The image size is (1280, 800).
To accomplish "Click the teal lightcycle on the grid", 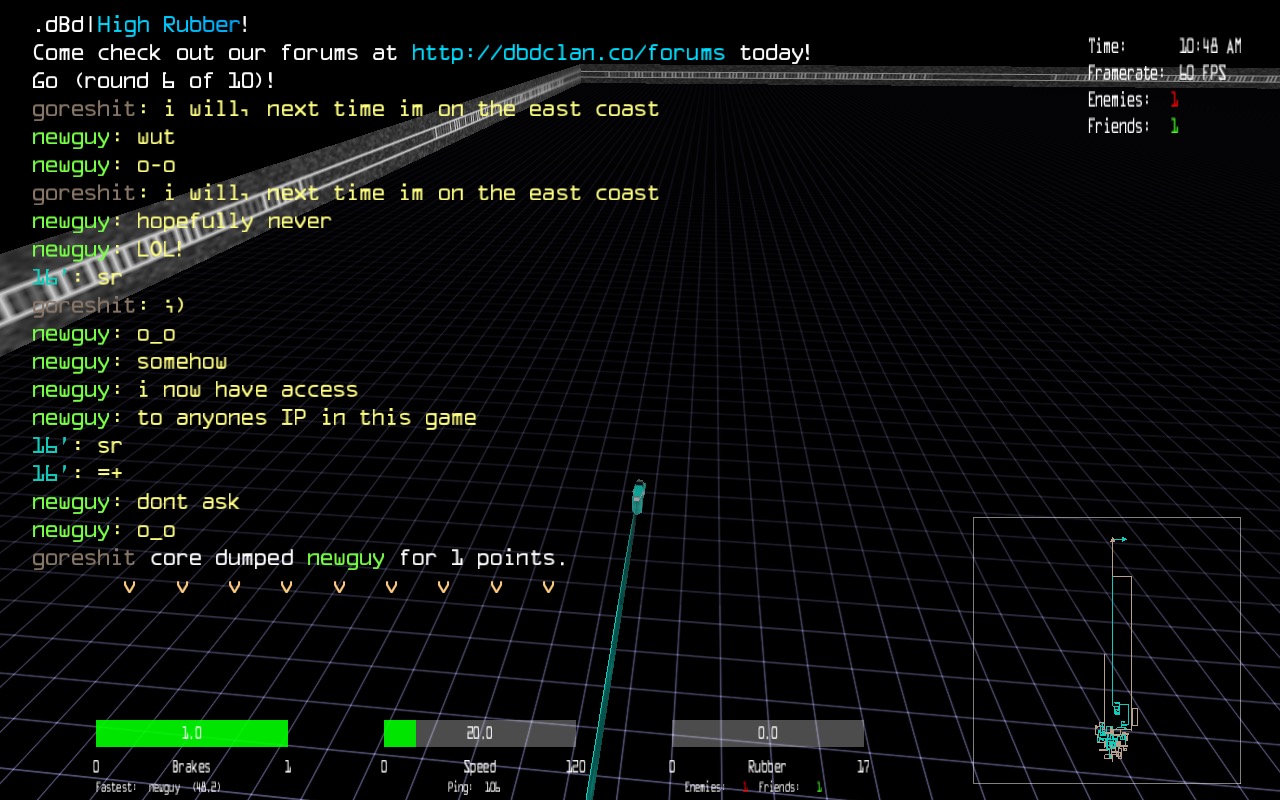I will [x=638, y=496].
